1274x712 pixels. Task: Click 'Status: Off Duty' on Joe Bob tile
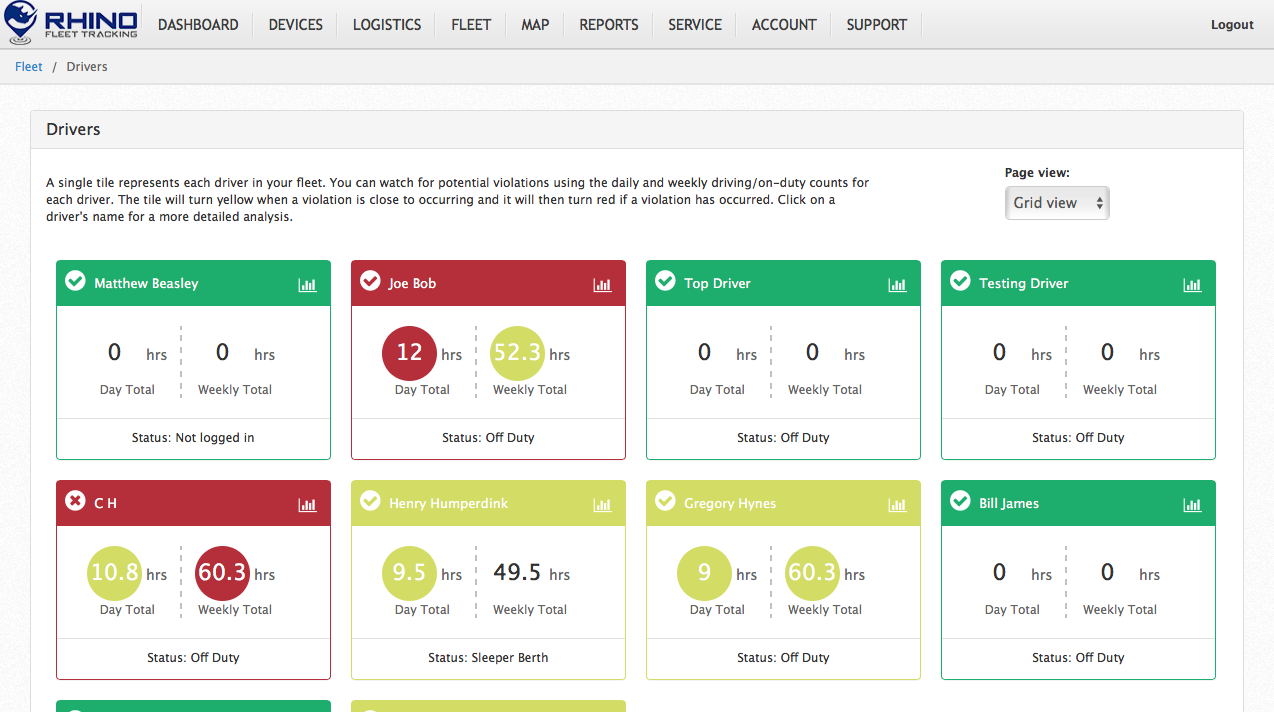pyautogui.click(x=488, y=438)
